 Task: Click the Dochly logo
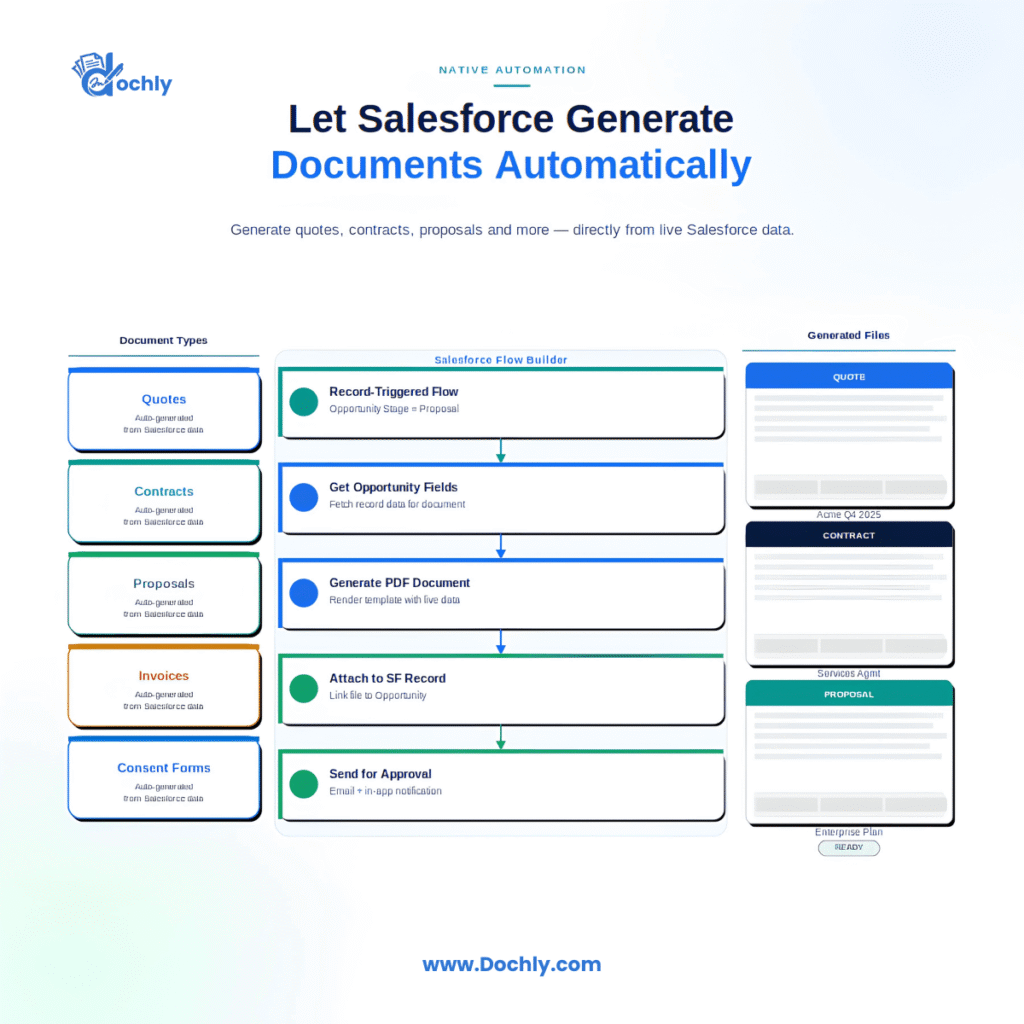coord(122,75)
